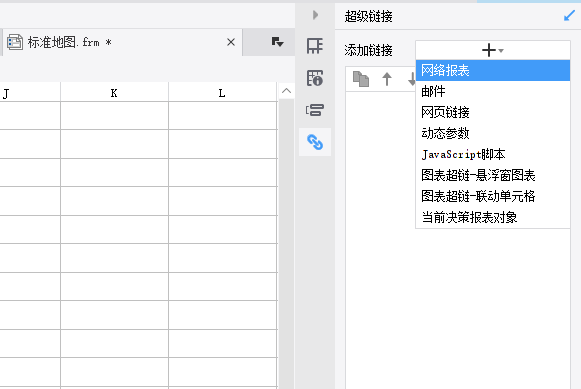Select 动态参数 option

[x=492, y=133]
